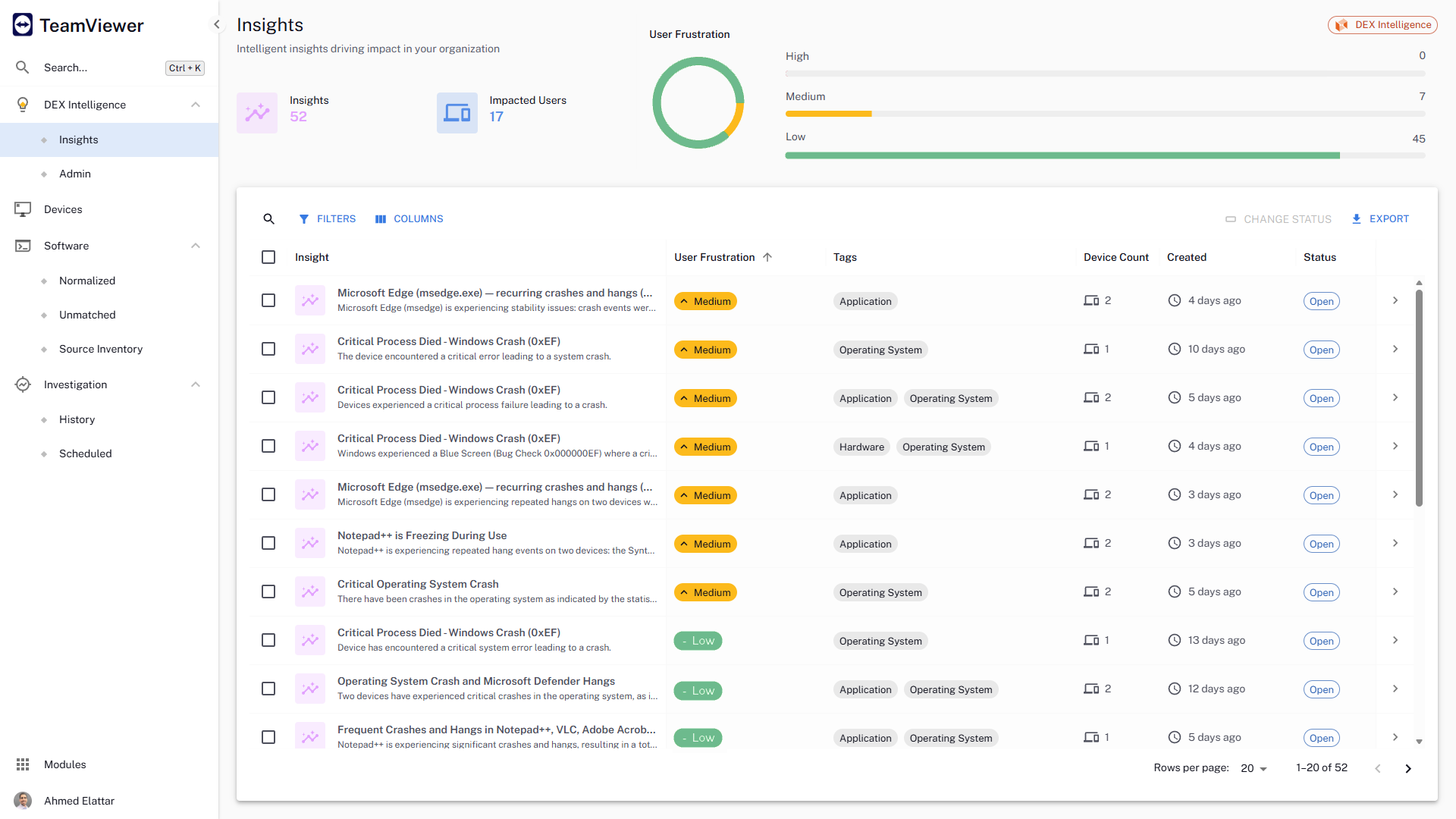The image size is (1456, 819).
Task: Expand details of Notepad++ is Freezing row
Action: click(x=1395, y=543)
